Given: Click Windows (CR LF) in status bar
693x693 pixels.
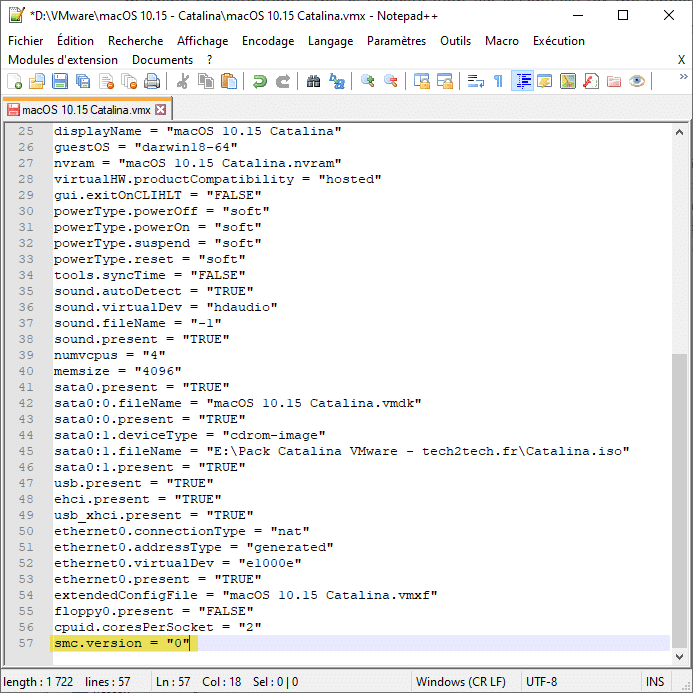Looking at the screenshot, I should [x=462, y=682].
